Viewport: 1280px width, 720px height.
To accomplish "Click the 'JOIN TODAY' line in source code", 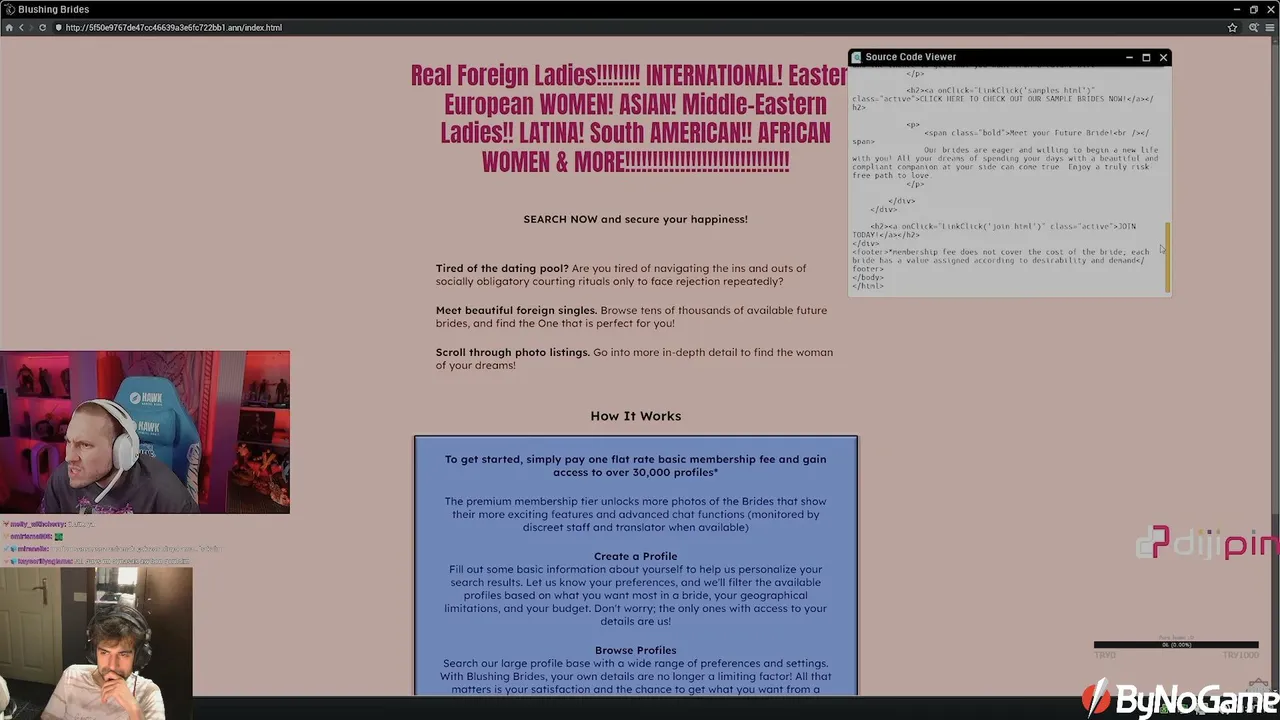I will click(x=994, y=230).
